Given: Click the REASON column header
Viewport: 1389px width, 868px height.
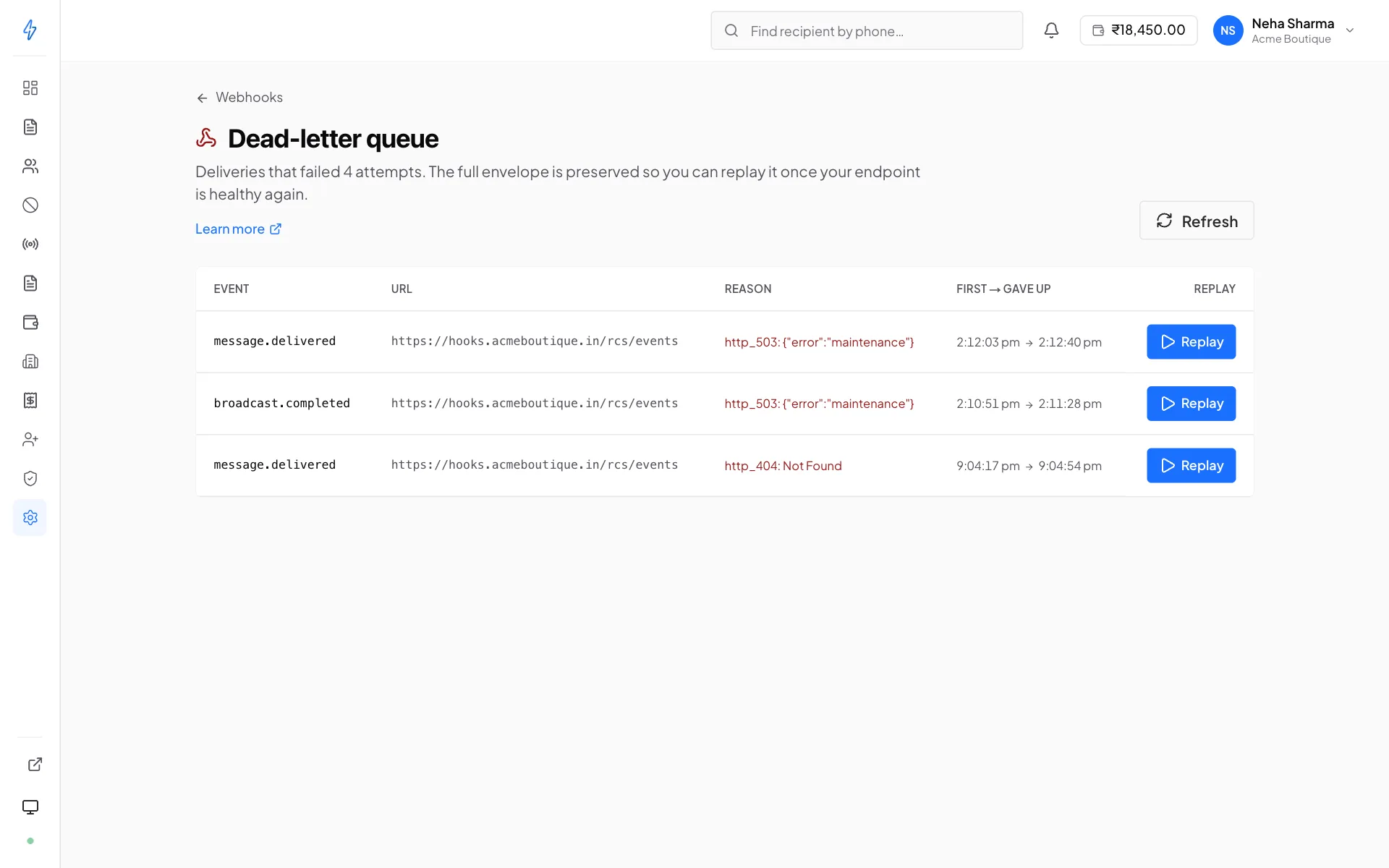Looking at the screenshot, I should (748, 289).
